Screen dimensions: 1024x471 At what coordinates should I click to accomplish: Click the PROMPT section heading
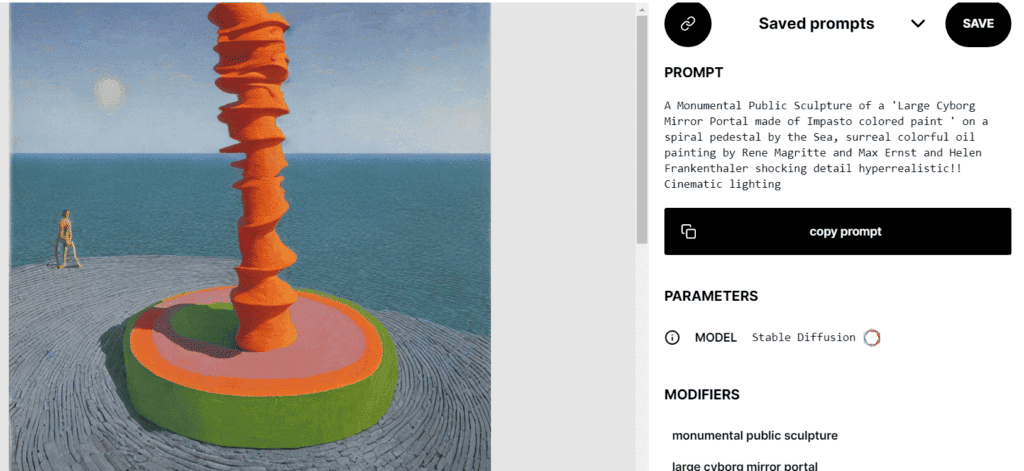(x=694, y=73)
